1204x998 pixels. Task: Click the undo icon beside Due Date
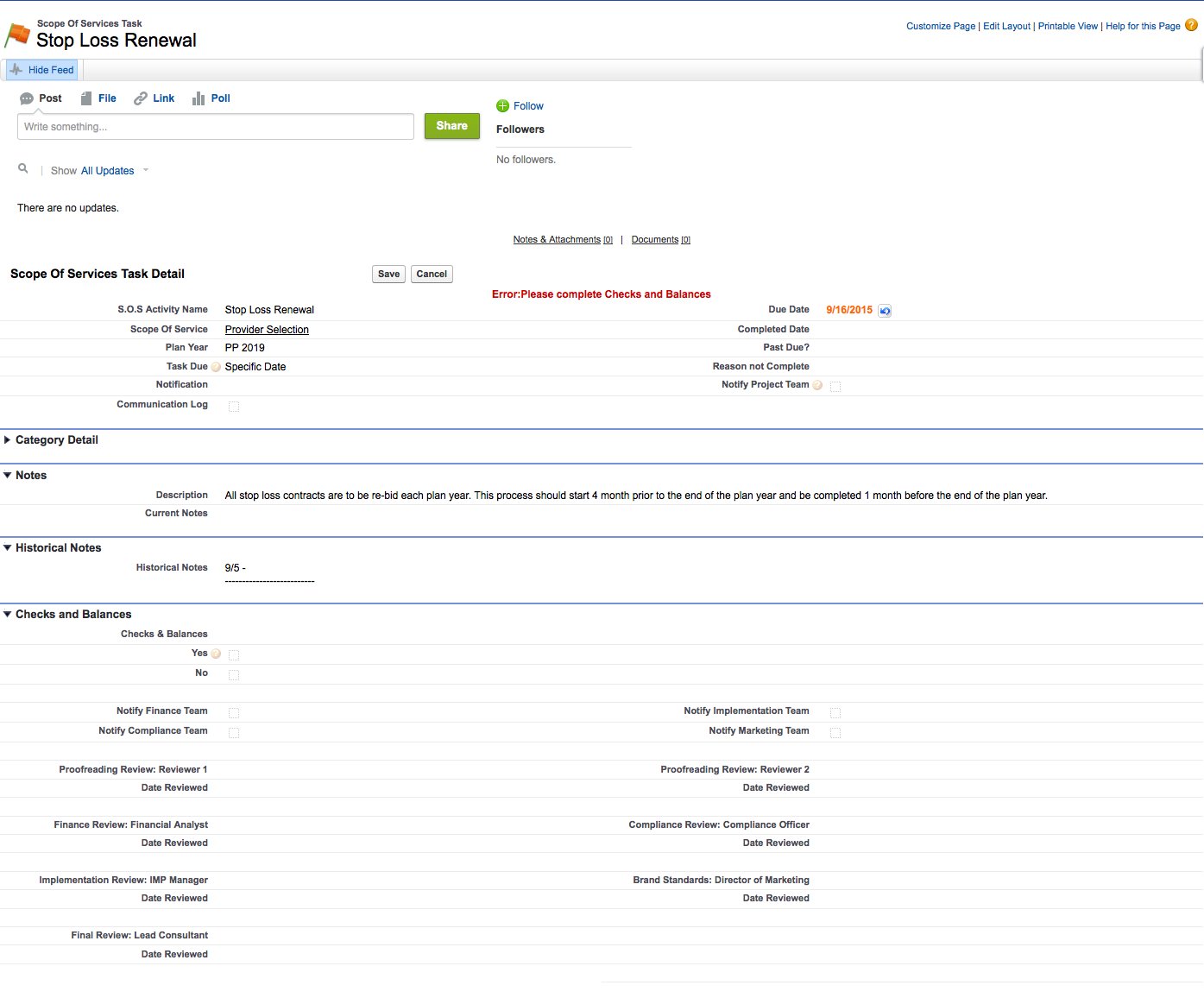point(885,311)
